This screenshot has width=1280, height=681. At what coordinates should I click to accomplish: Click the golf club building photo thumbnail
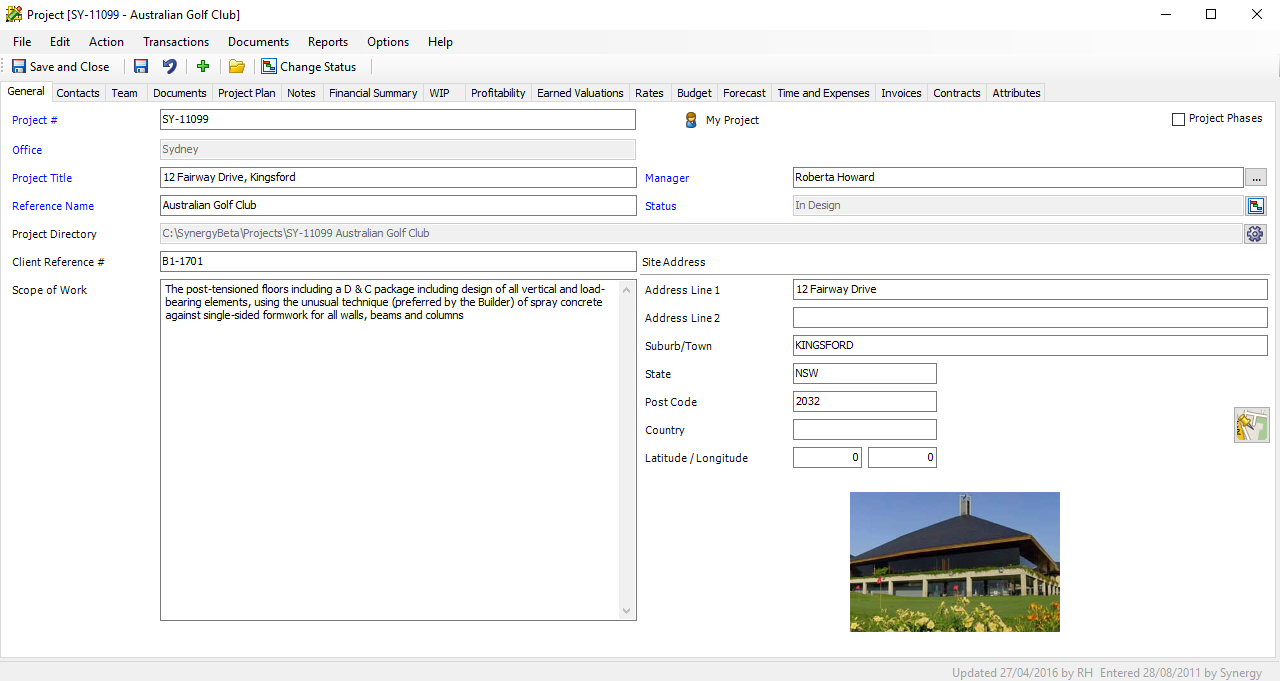[954, 561]
